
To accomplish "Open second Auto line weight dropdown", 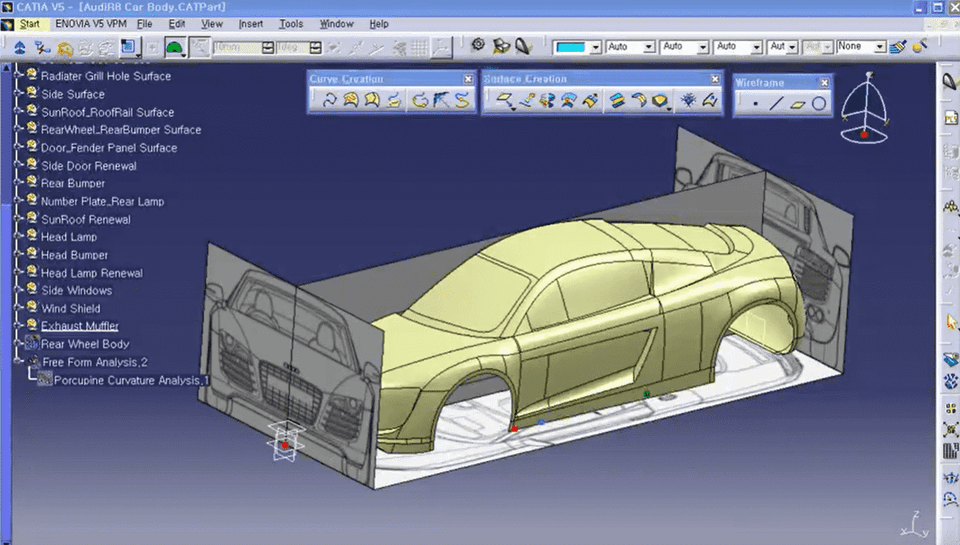I will pos(703,47).
